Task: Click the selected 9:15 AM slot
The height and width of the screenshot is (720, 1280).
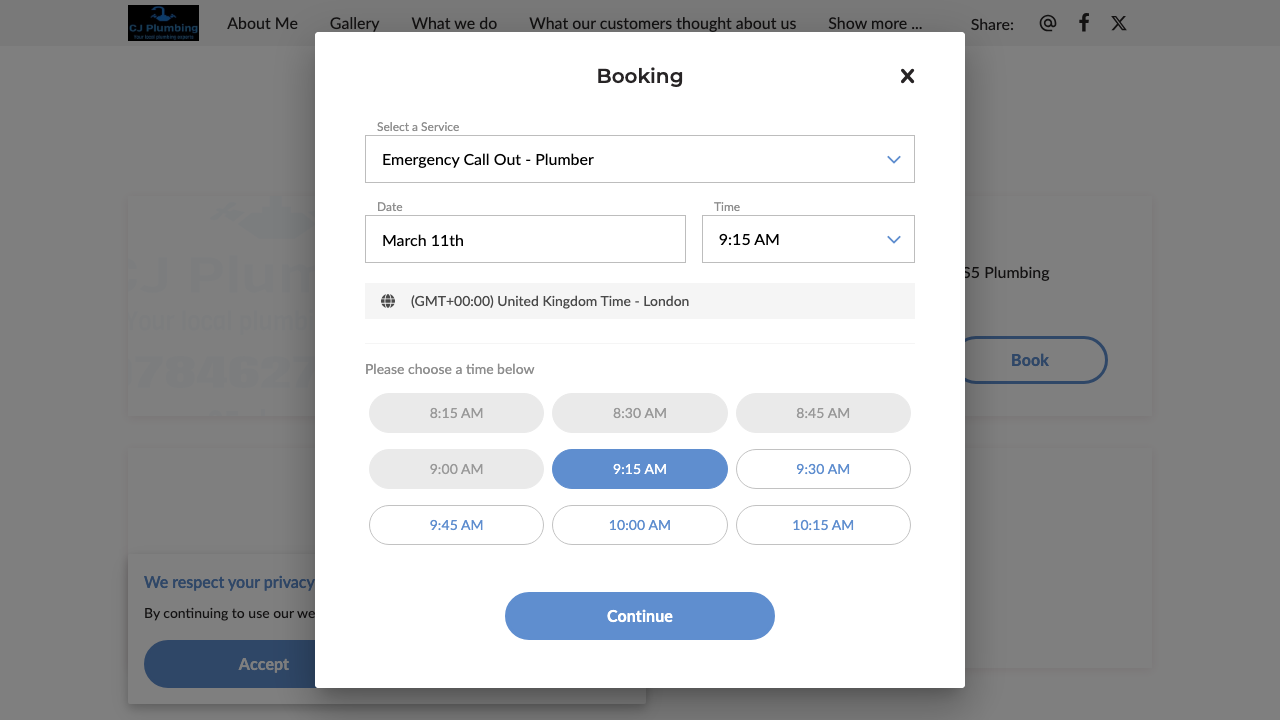Action: 640,469
